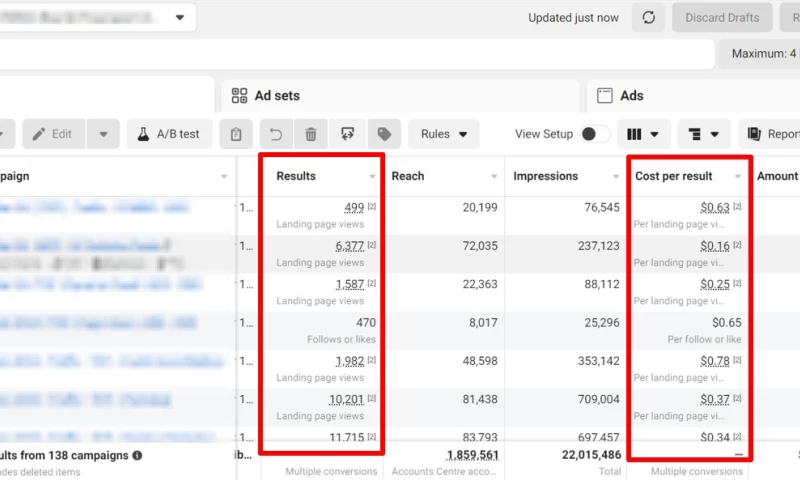Image resolution: width=800 pixels, height=480 pixels.
Task: Open the breakdown rows dropdown
Action: click(704, 134)
